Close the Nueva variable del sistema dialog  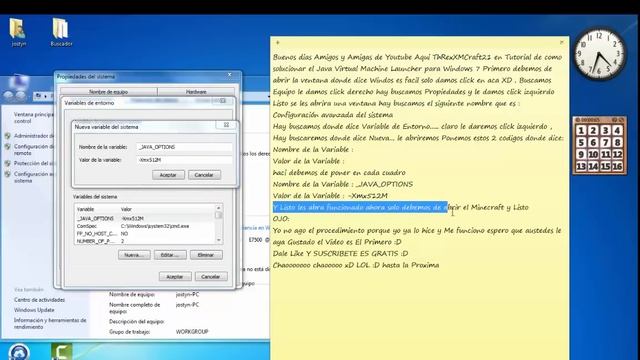click(226, 125)
